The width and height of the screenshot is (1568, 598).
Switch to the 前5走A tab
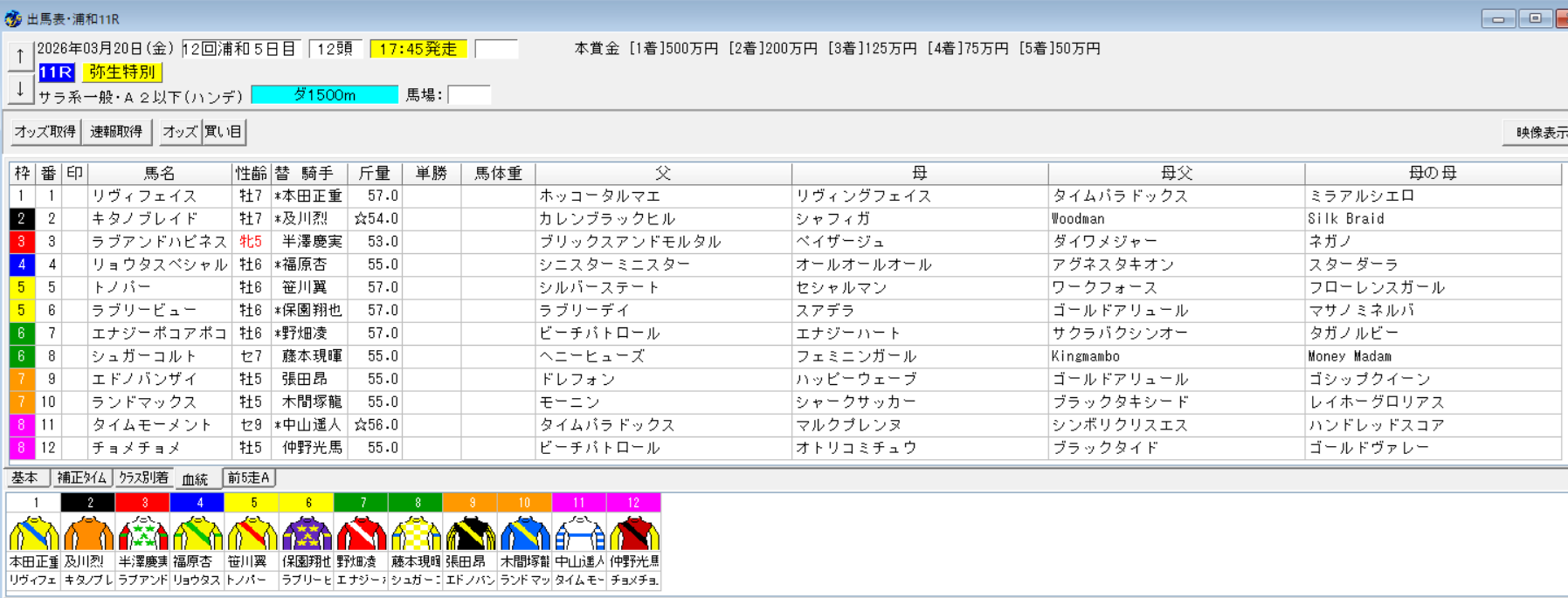[249, 478]
